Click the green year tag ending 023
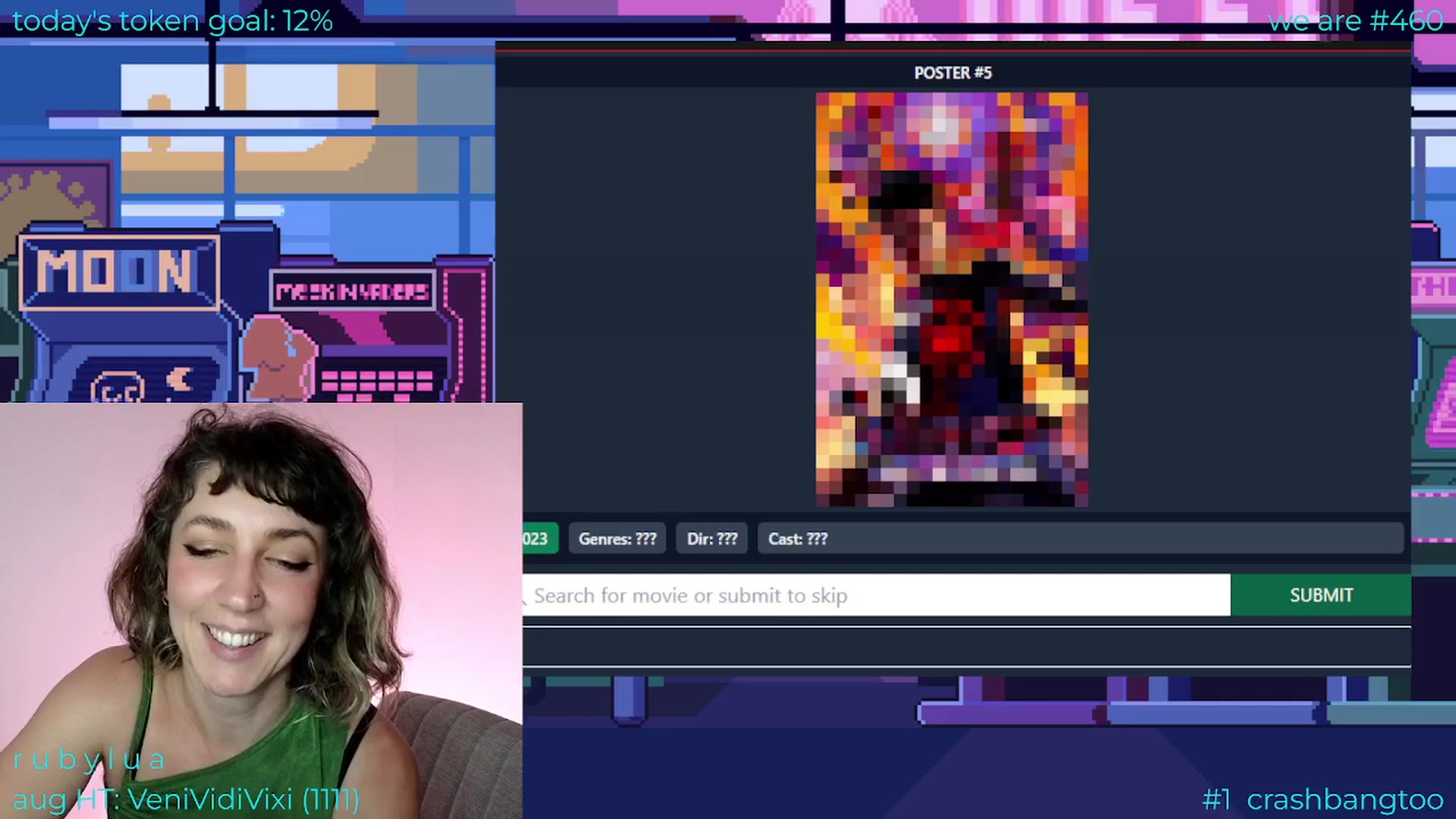 (x=540, y=538)
